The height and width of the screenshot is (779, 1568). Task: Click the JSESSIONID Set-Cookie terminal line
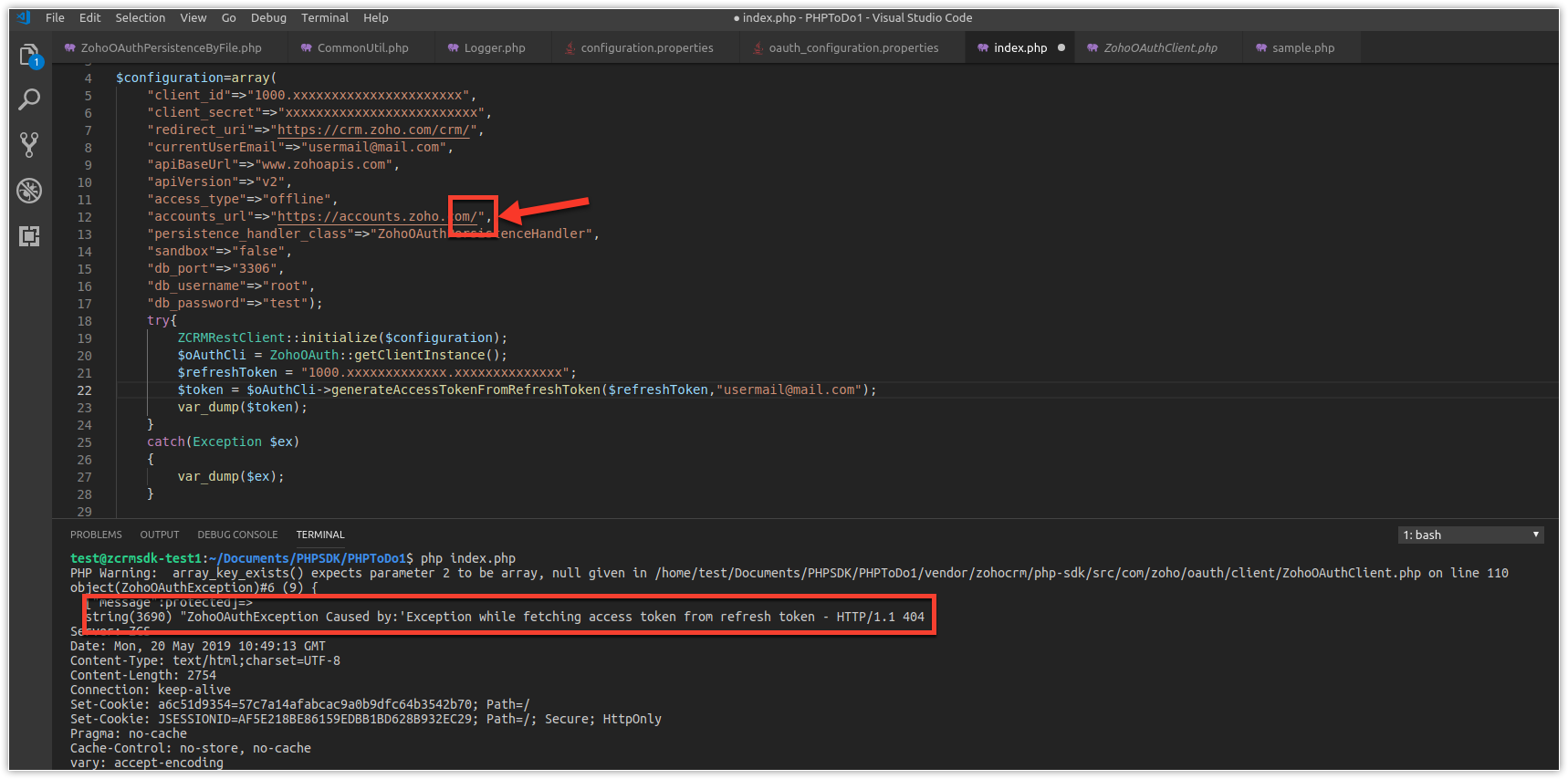[366, 719]
